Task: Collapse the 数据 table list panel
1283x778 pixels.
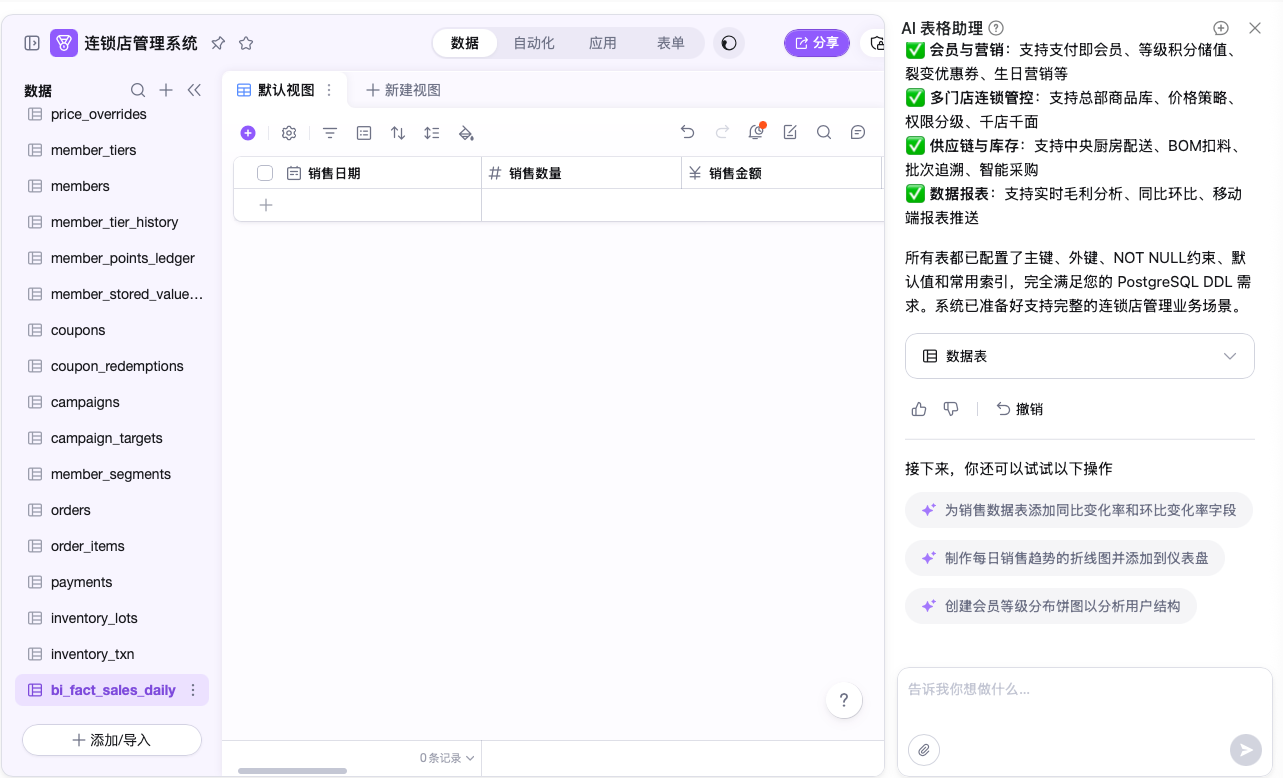Action: (194, 90)
